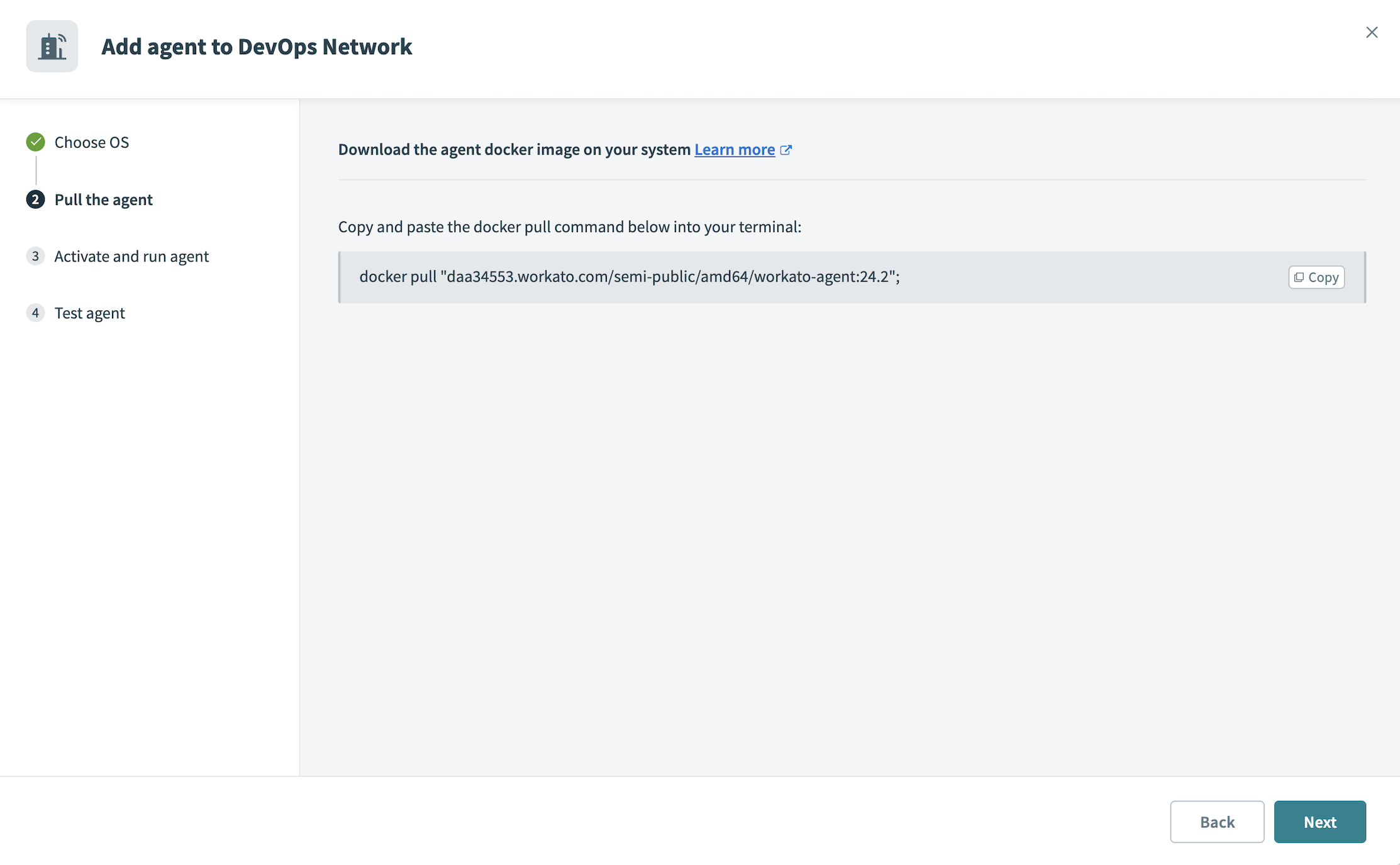This screenshot has width=1400, height=865.
Task: Jump to the Test agent step
Action: coord(90,312)
